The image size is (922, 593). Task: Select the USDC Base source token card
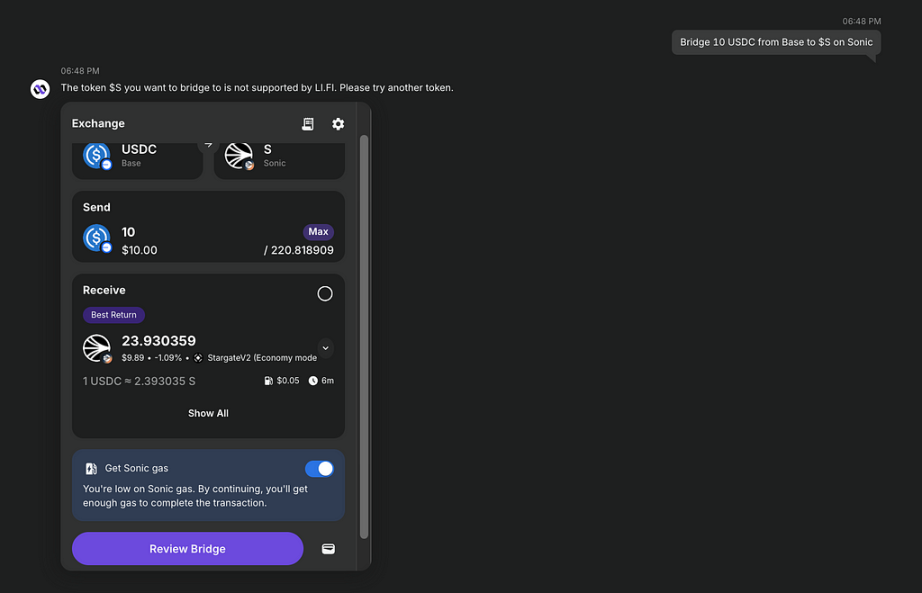138,160
